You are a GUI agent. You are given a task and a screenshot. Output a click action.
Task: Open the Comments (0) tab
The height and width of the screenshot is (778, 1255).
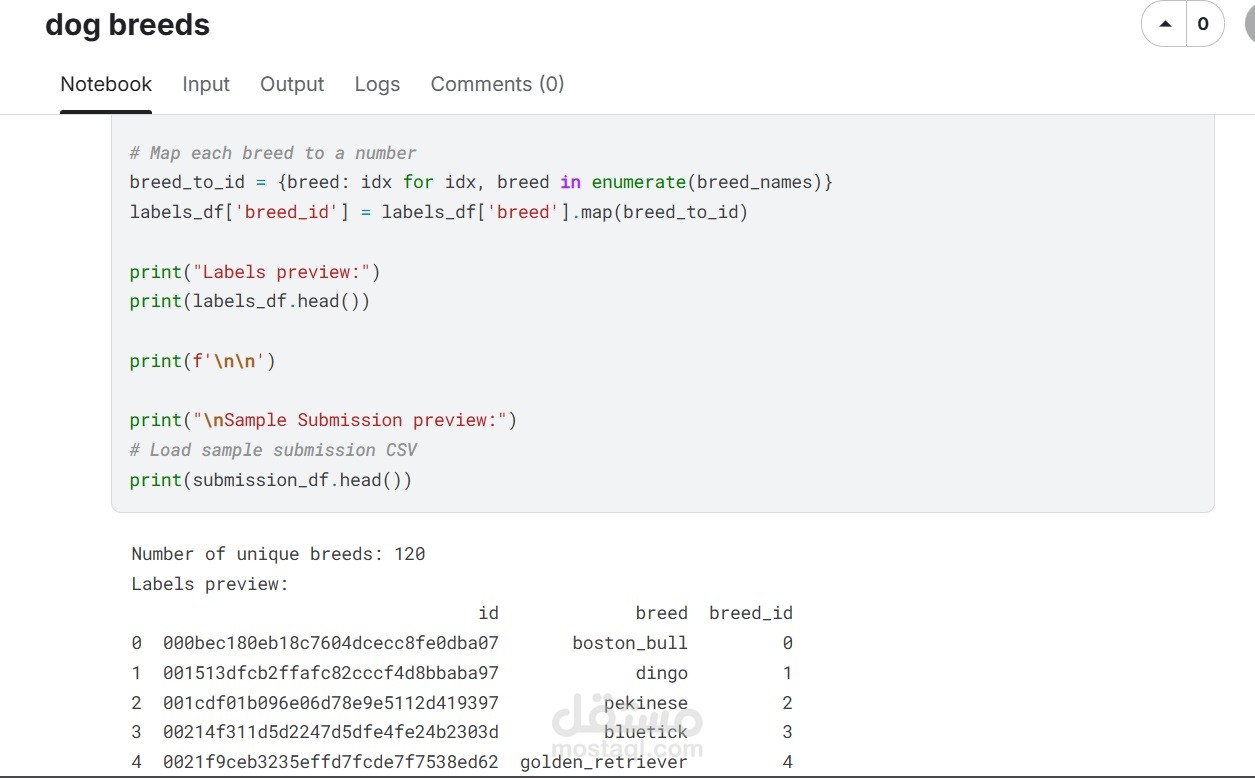[x=497, y=84]
